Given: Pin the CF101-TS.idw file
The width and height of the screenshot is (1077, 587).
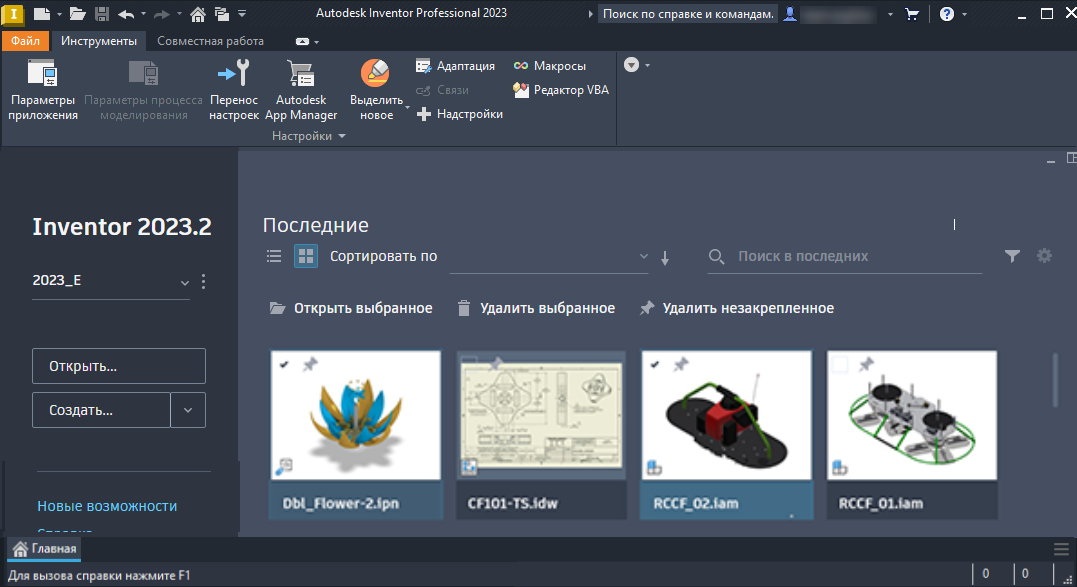Looking at the screenshot, I should coord(496,363).
